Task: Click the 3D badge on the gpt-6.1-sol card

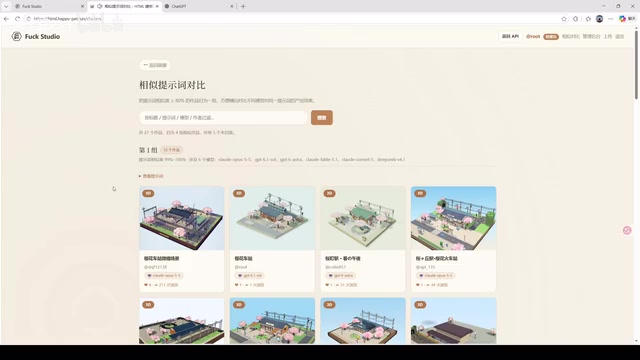Action: (239, 193)
